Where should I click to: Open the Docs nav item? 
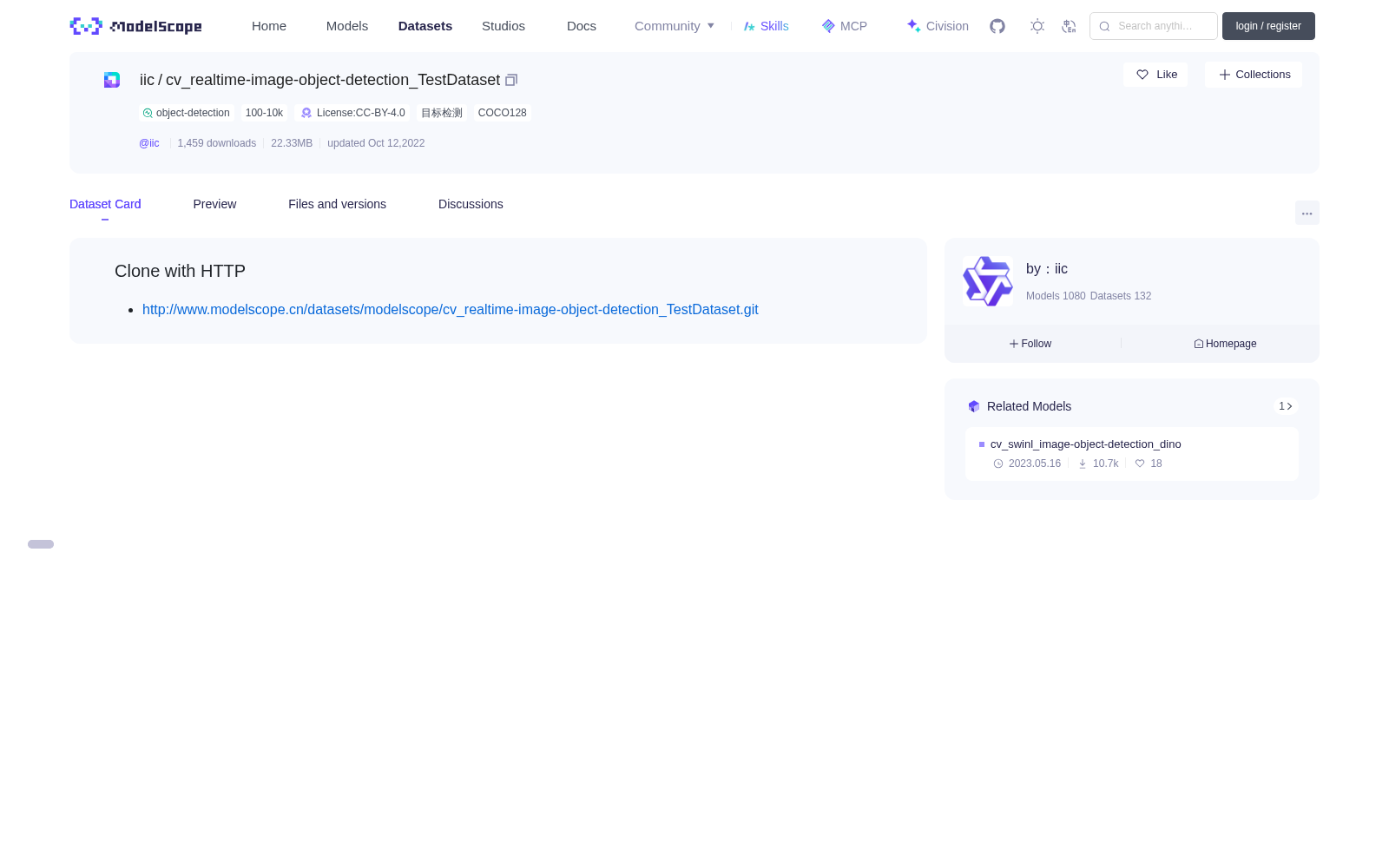click(582, 26)
